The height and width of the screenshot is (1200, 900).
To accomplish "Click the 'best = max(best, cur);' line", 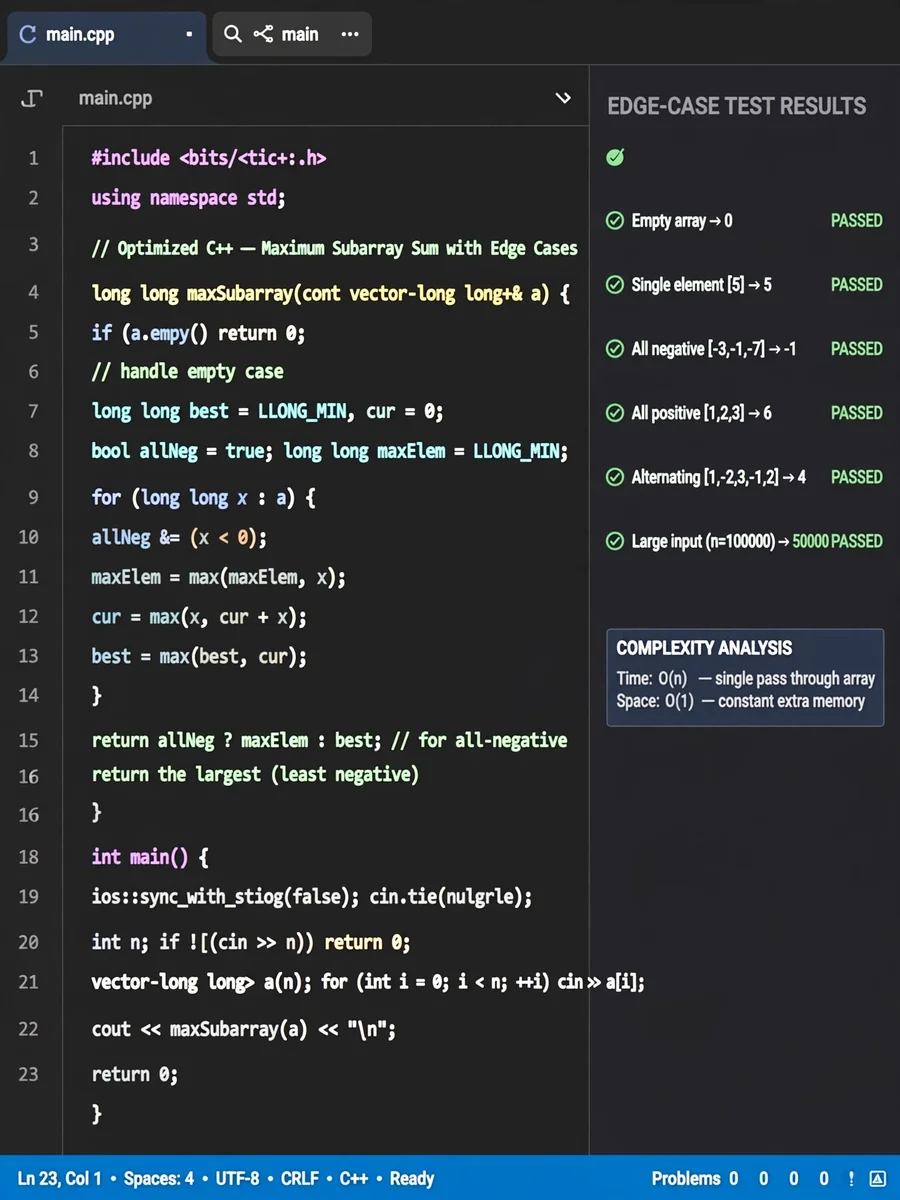I will pyautogui.click(x=199, y=656).
